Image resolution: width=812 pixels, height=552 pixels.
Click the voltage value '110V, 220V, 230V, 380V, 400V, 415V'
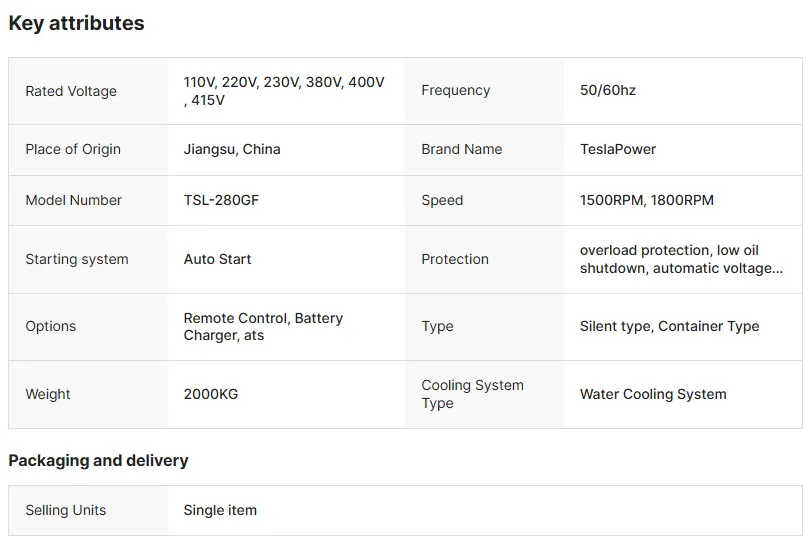pyautogui.click(x=284, y=91)
